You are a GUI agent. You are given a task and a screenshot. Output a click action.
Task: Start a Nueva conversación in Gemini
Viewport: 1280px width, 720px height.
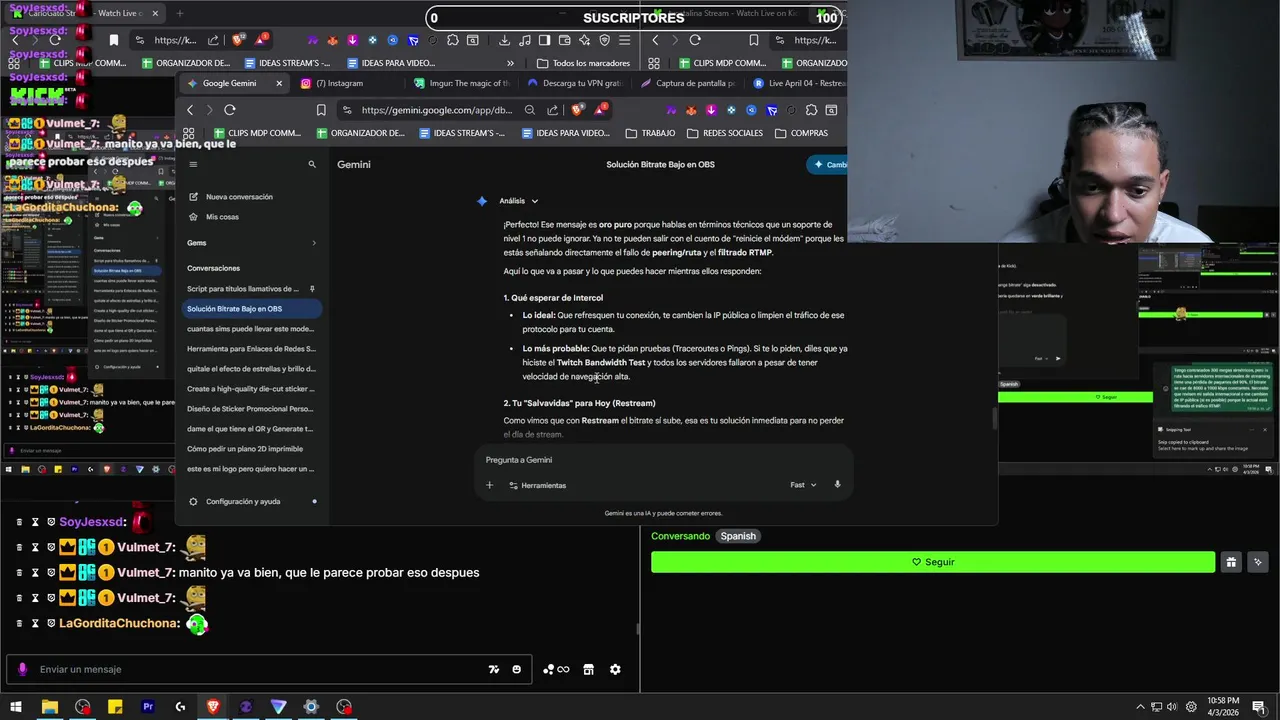(x=231, y=197)
